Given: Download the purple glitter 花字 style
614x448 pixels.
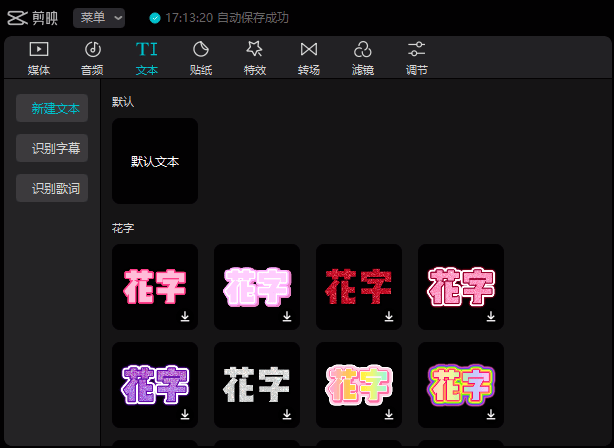Looking at the screenshot, I should point(185,414).
